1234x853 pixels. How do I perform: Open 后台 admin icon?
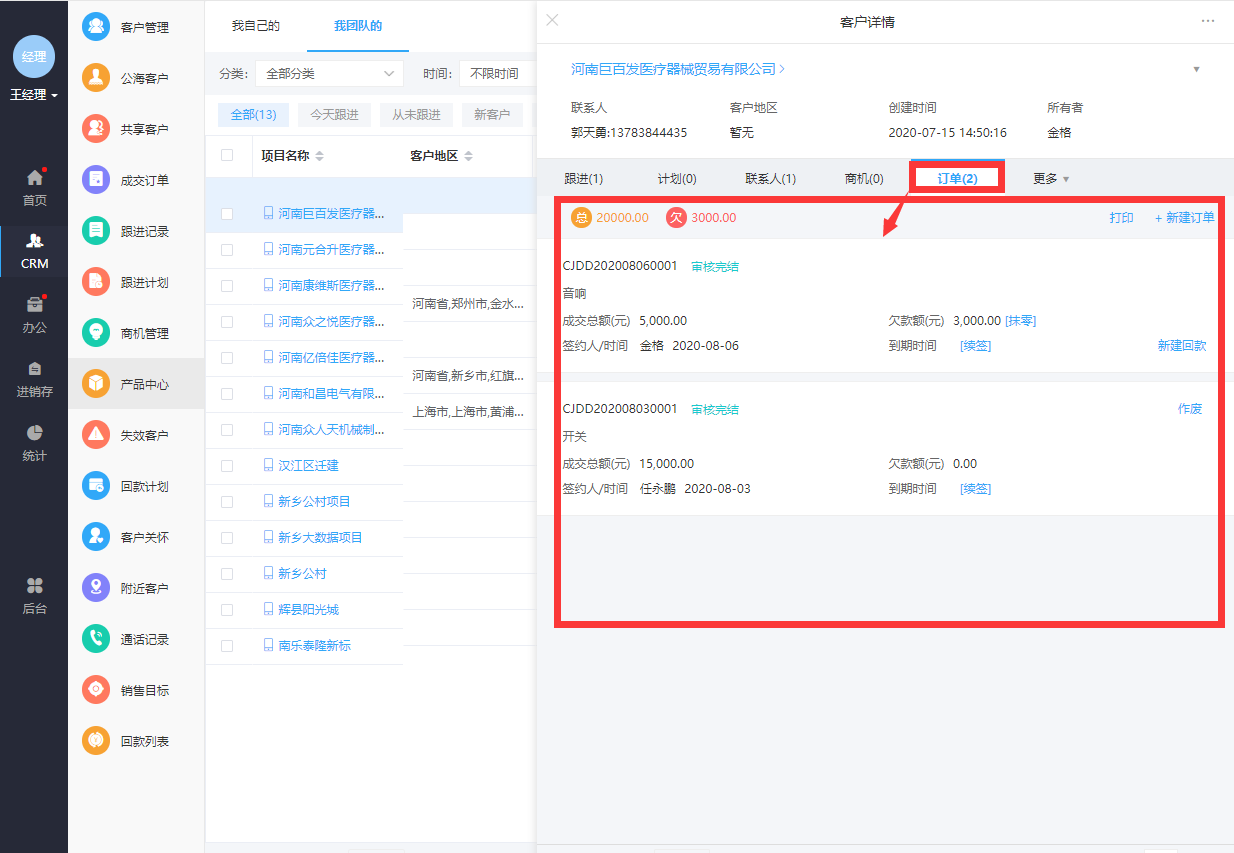coord(34,585)
